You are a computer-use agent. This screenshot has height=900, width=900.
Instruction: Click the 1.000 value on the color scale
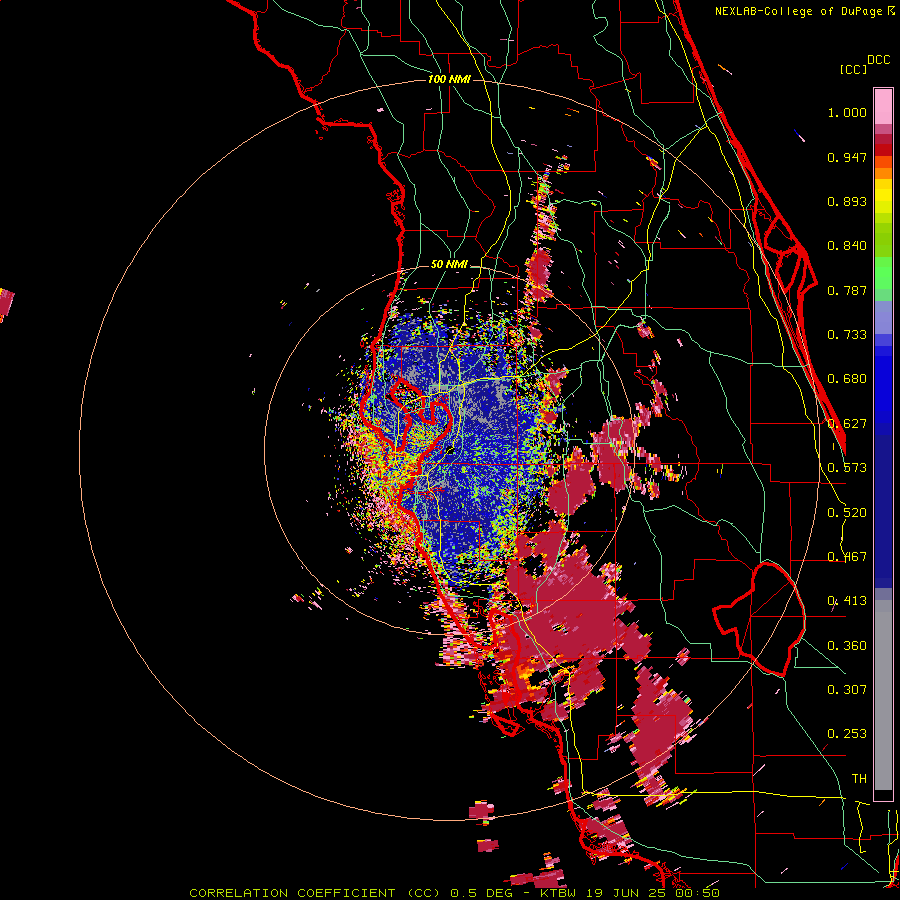pyautogui.click(x=847, y=112)
